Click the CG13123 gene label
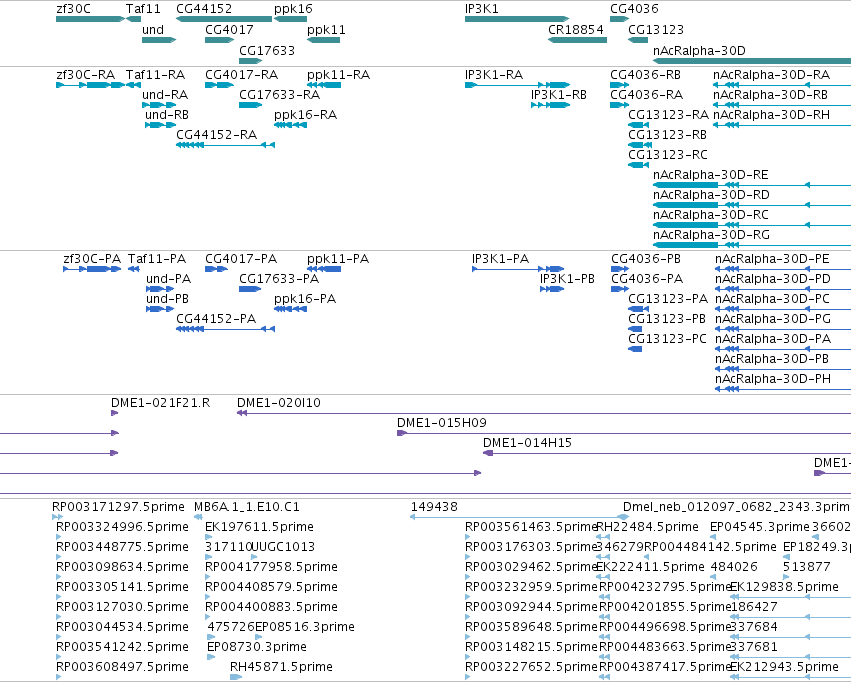Image resolution: width=851 pixels, height=682 pixels. (656, 30)
